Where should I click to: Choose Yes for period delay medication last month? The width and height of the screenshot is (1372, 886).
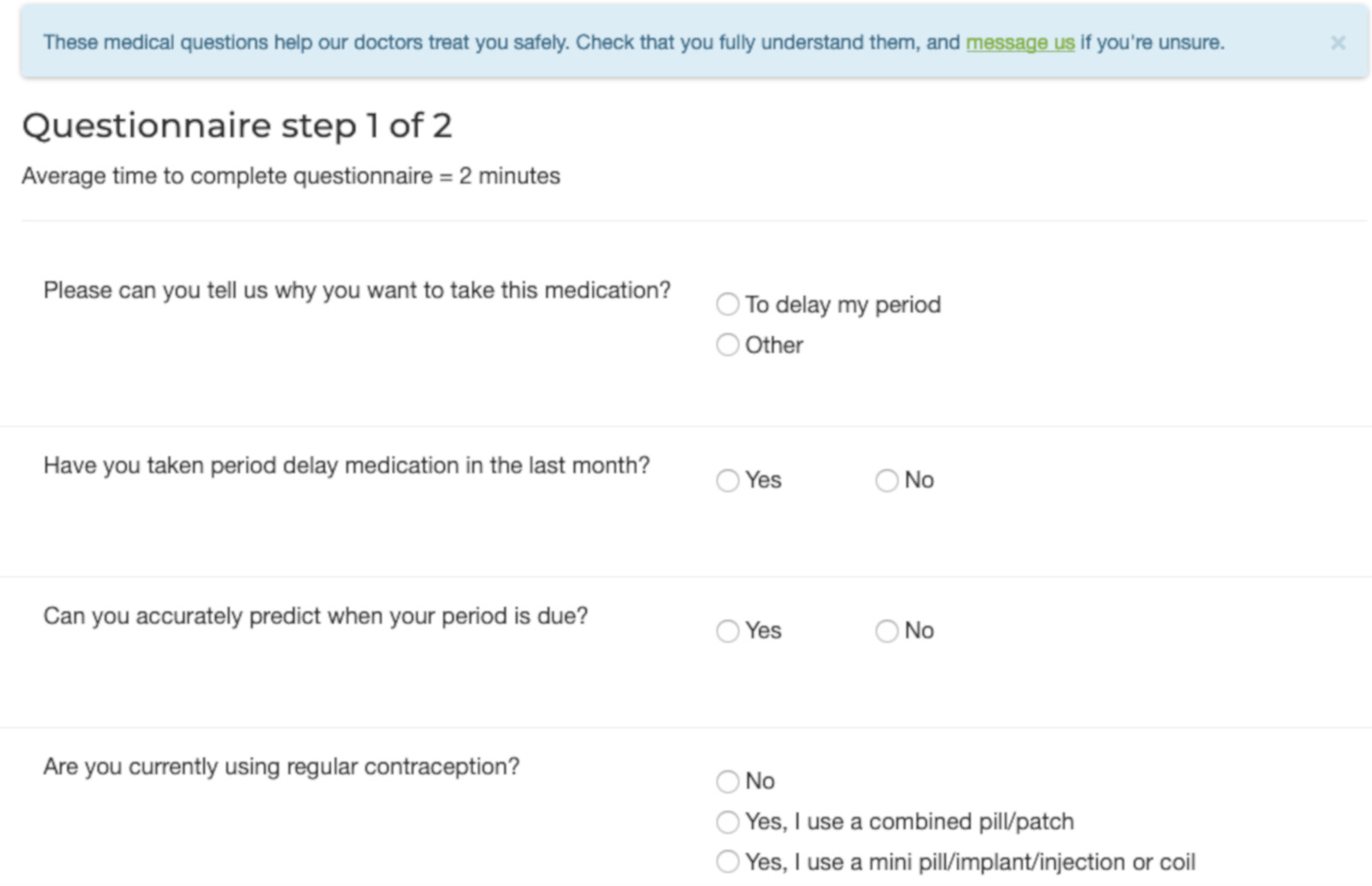728,480
